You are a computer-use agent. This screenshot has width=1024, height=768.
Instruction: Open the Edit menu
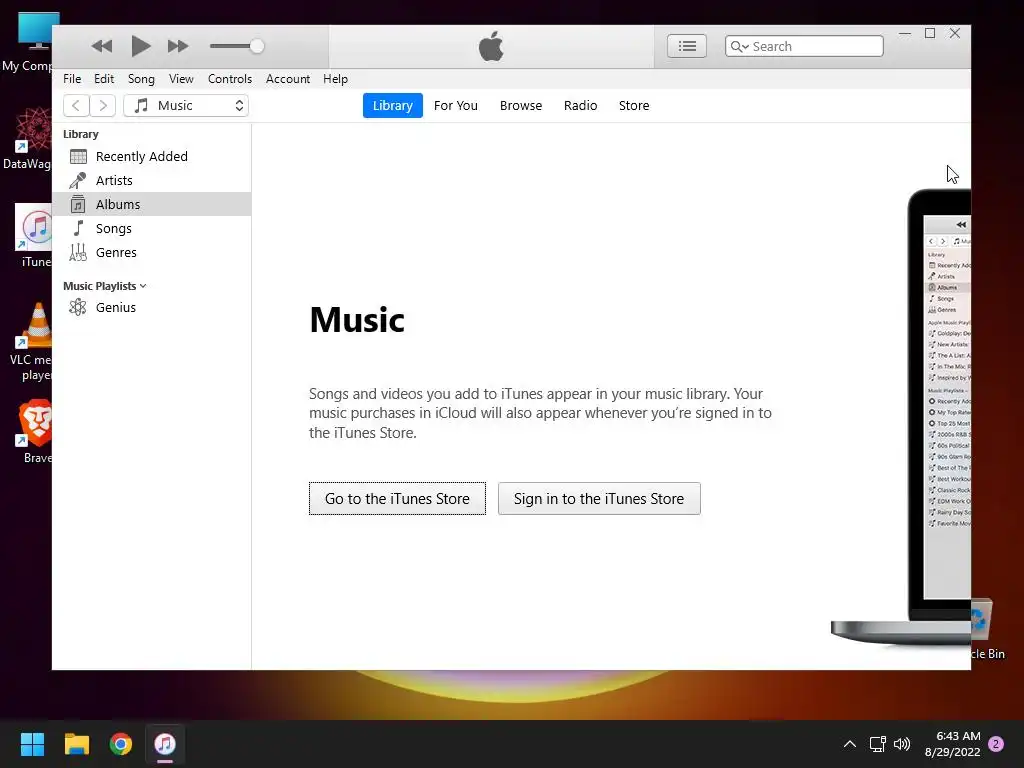(x=104, y=78)
